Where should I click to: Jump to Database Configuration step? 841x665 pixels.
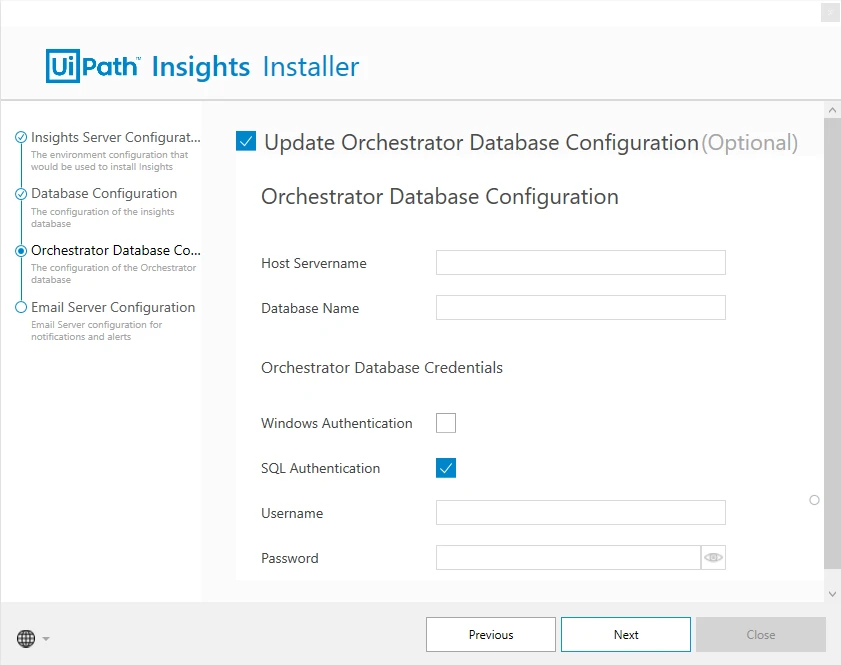point(104,193)
